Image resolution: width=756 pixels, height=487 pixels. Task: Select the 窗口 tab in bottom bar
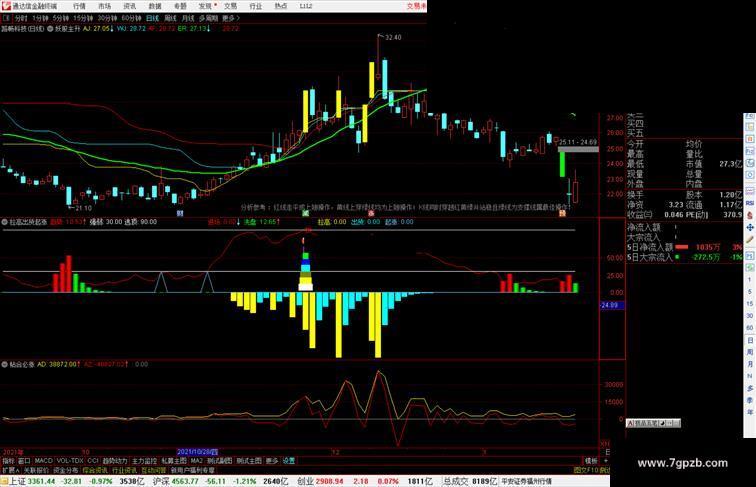click(x=25, y=461)
